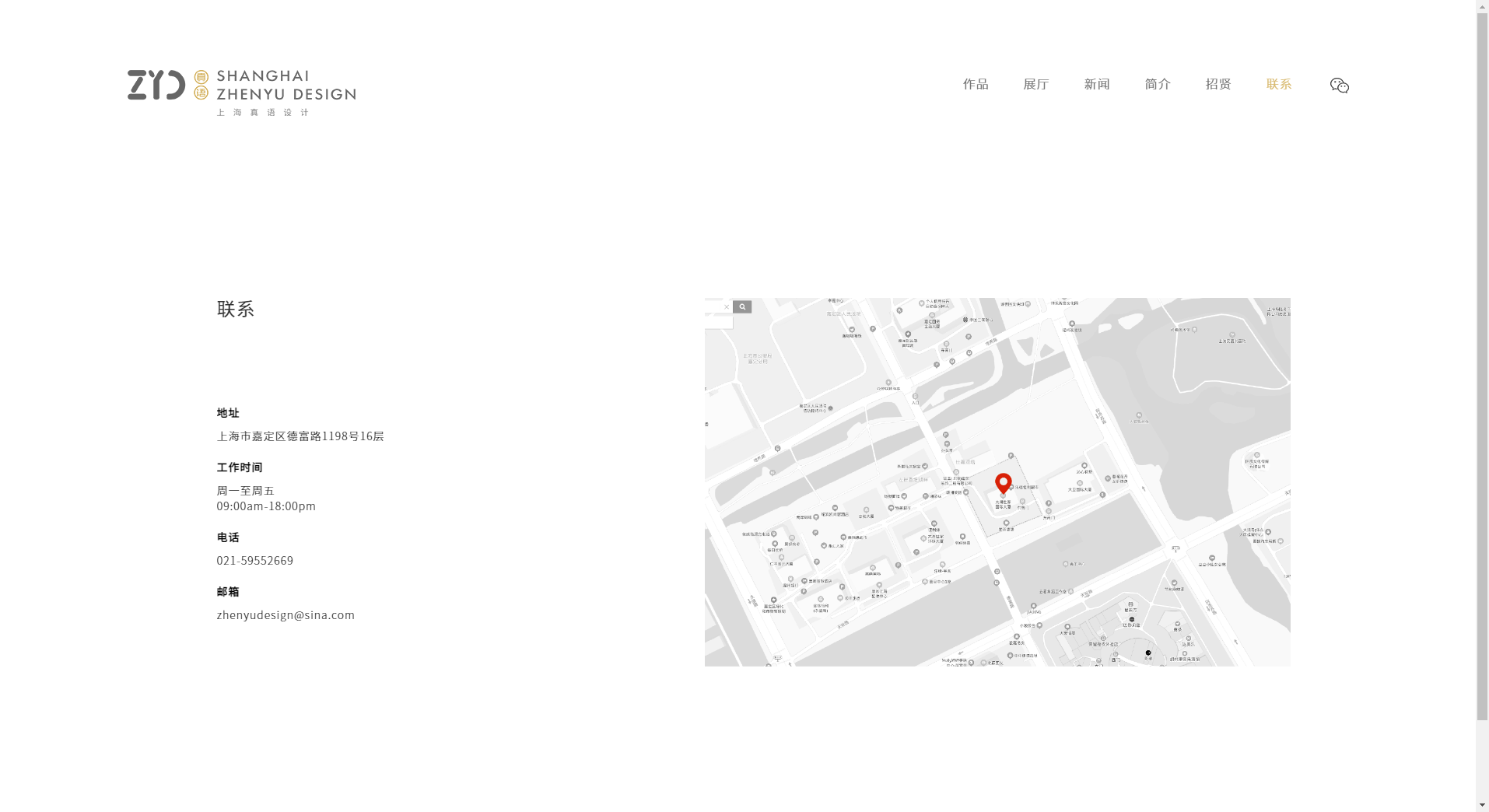
Task: Open the 作品 menu item
Action: tap(976, 84)
